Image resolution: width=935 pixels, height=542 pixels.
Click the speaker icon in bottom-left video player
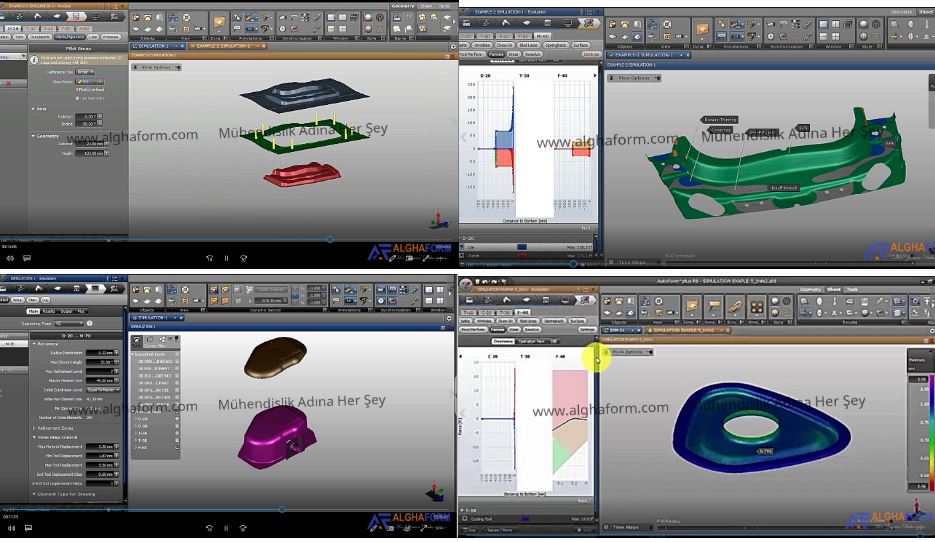tap(11, 528)
